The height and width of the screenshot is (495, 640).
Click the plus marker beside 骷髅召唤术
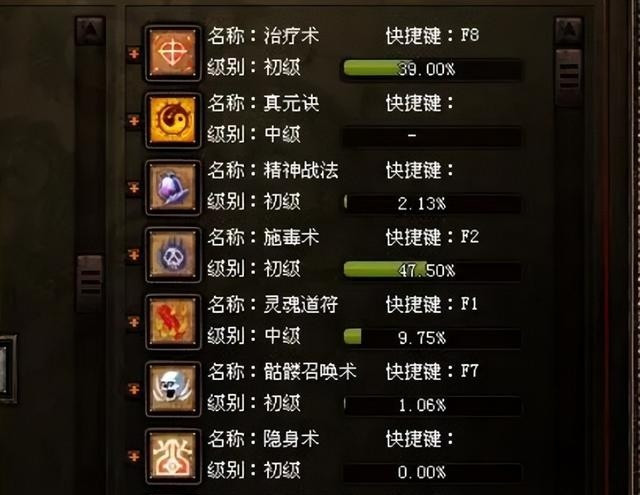click(x=134, y=389)
